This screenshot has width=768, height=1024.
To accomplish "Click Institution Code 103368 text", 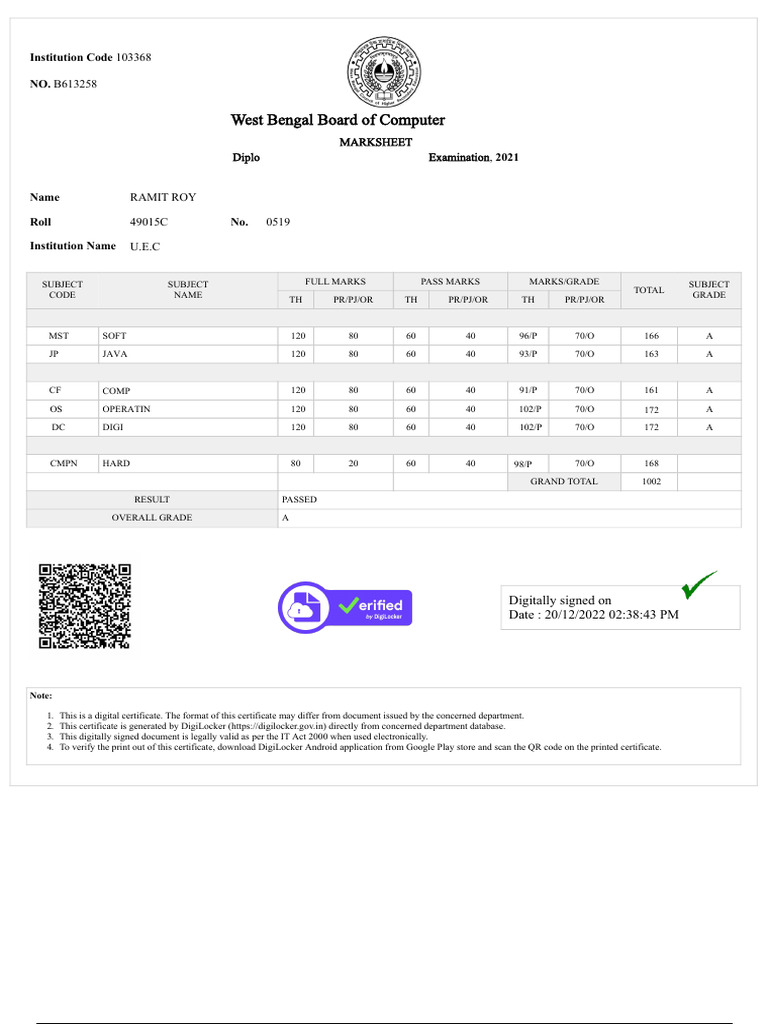I will coord(91,57).
